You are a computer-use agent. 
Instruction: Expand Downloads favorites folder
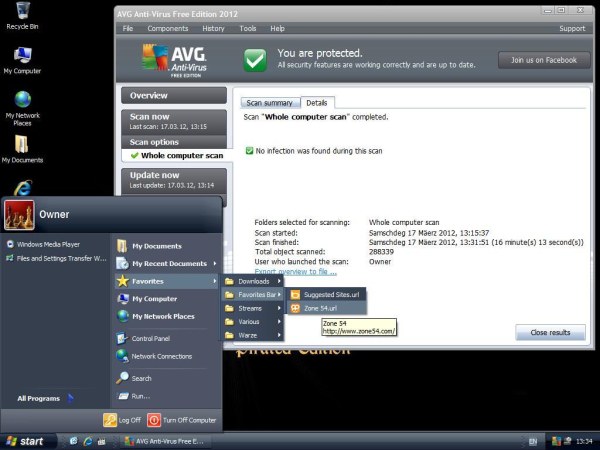pos(253,281)
